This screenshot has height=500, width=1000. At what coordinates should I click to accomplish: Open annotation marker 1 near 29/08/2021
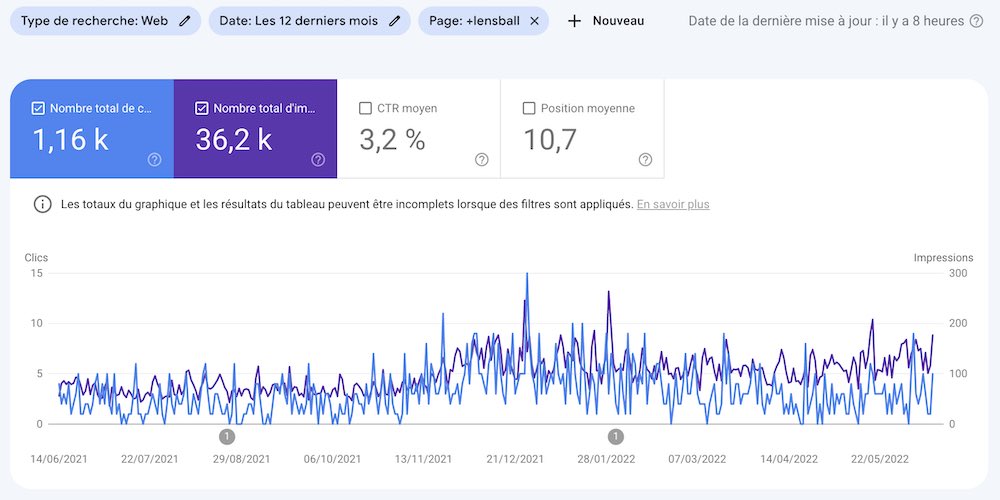pyautogui.click(x=227, y=437)
